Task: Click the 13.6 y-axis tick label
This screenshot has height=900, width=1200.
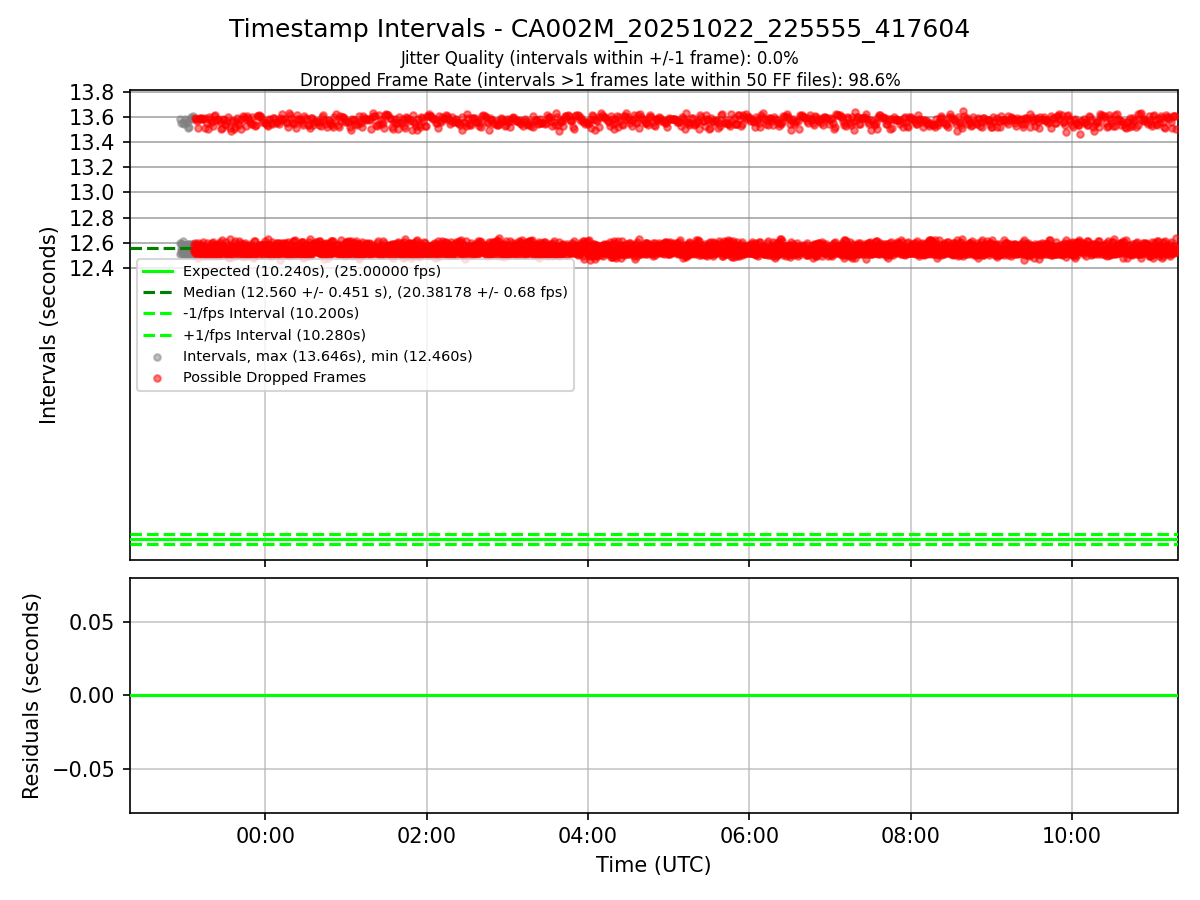Action: (94, 117)
